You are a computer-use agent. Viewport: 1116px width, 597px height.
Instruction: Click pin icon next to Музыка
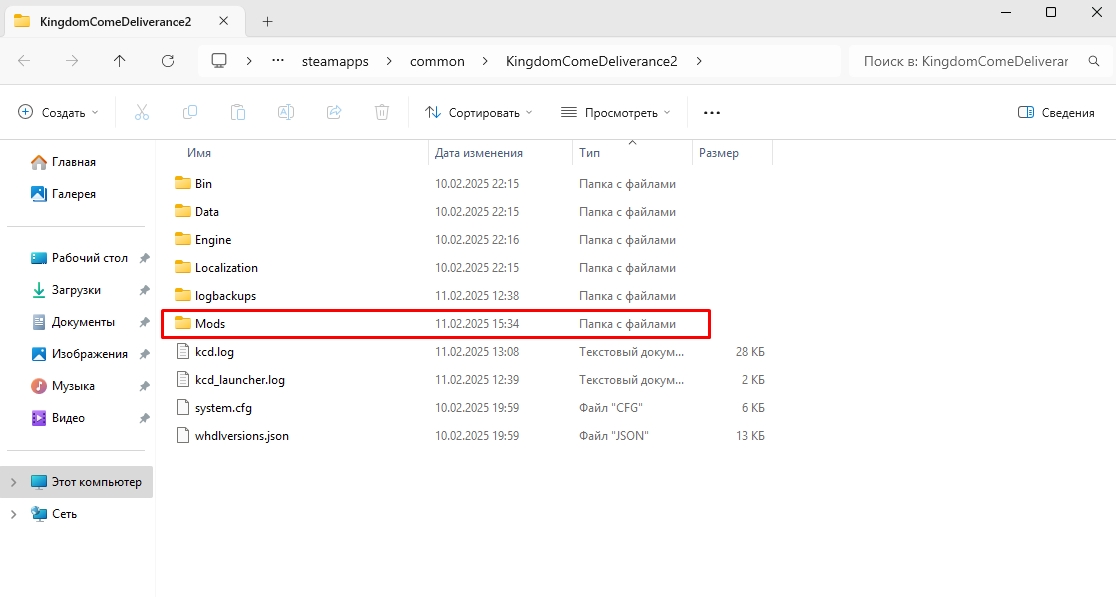pos(144,386)
